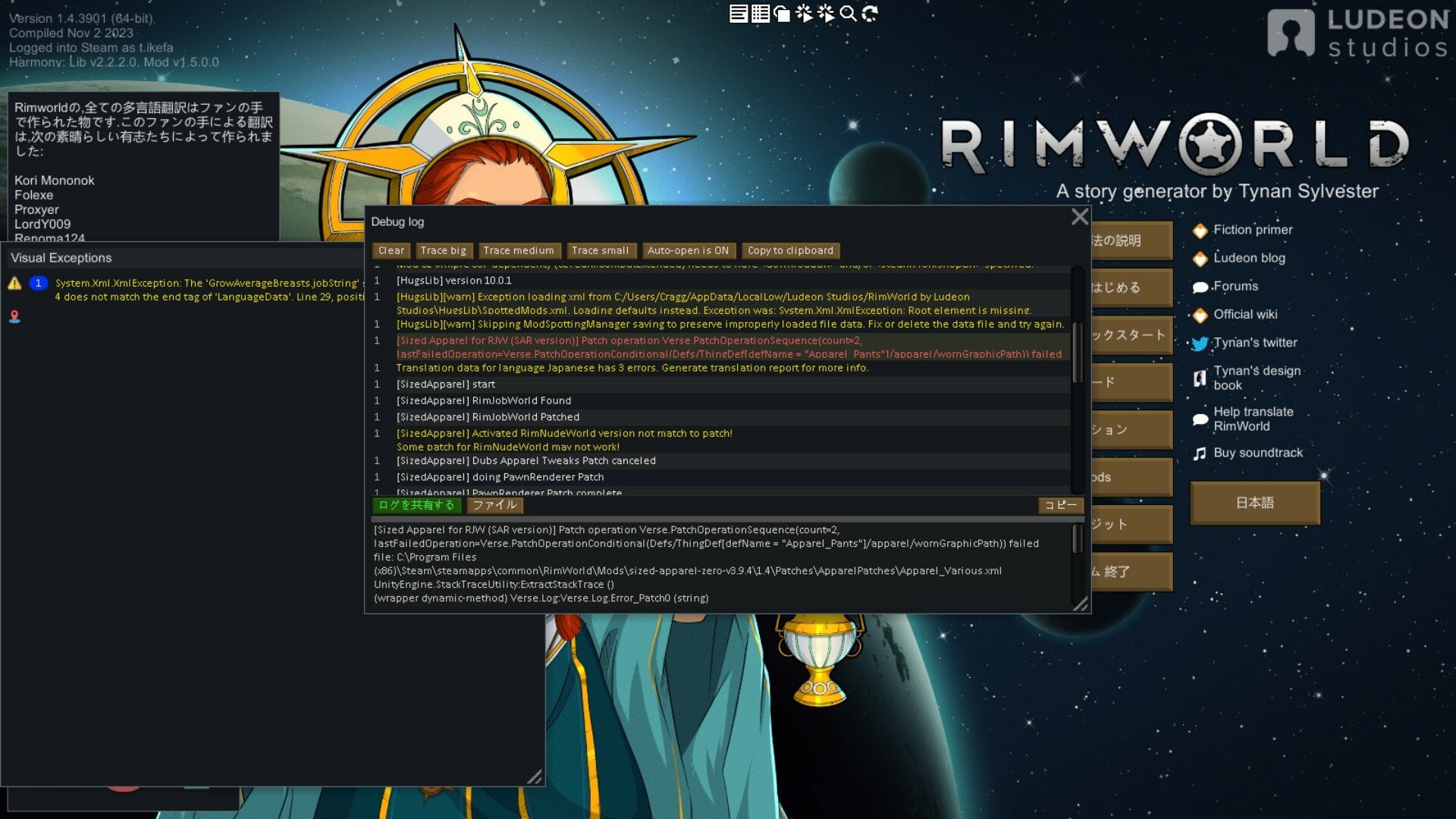1456x819 pixels.
Task: Open Tynan's twitter link
Action: pos(1255,342)
